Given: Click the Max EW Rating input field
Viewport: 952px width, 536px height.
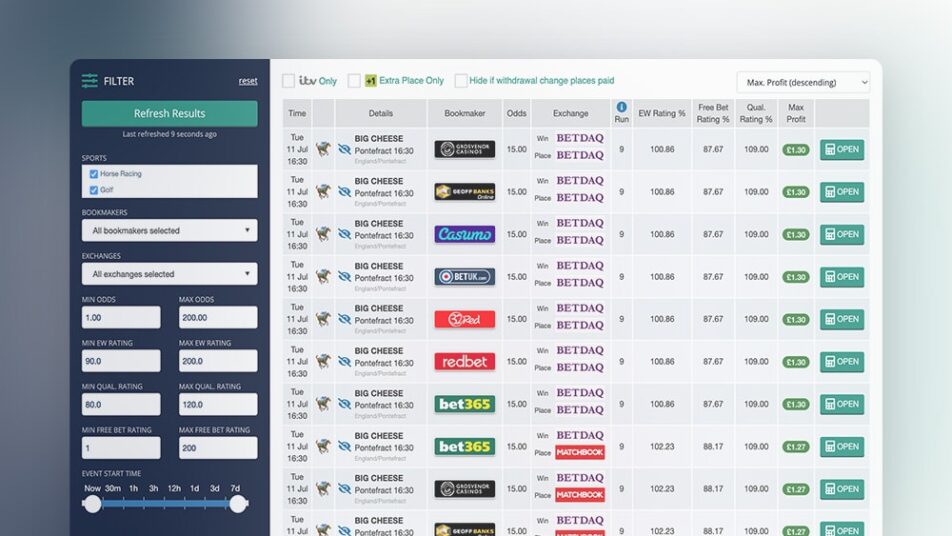Looking at the screenshot, I should tap(218, 361).
